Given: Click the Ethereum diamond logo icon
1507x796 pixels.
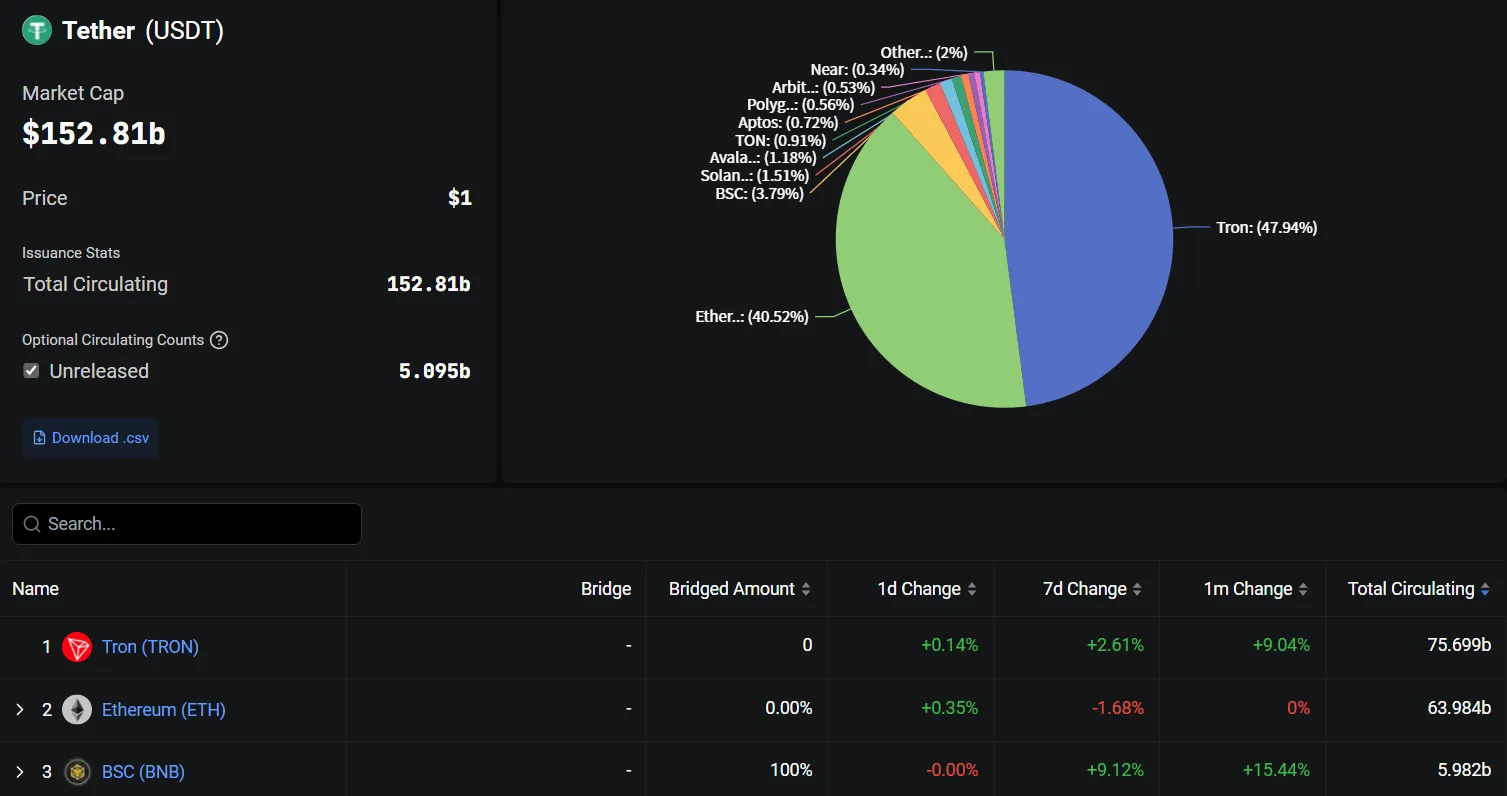Looking at the screenshot, I should click(77, 710).
